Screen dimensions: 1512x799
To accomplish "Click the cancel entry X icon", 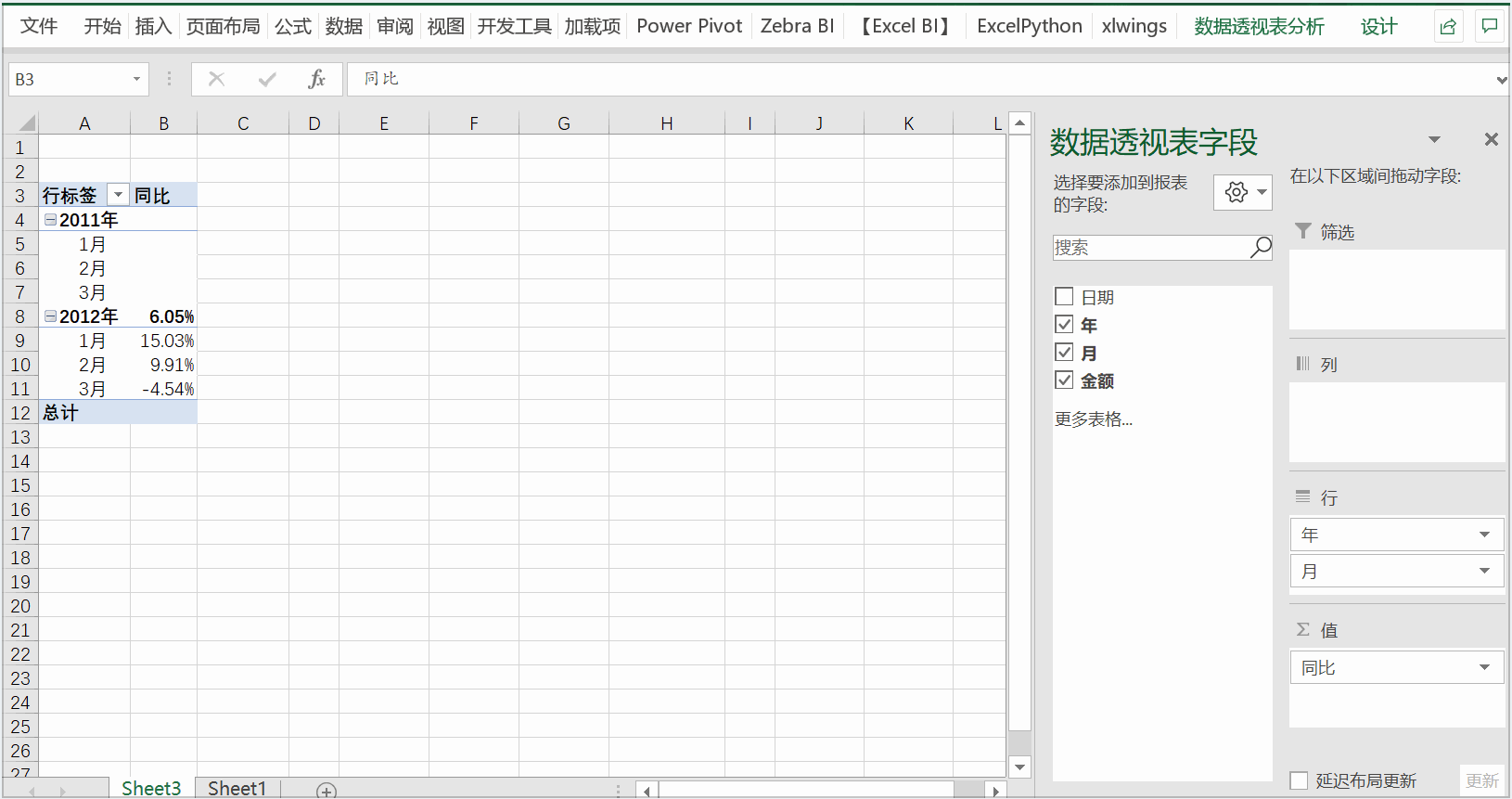I will point(216,79).
